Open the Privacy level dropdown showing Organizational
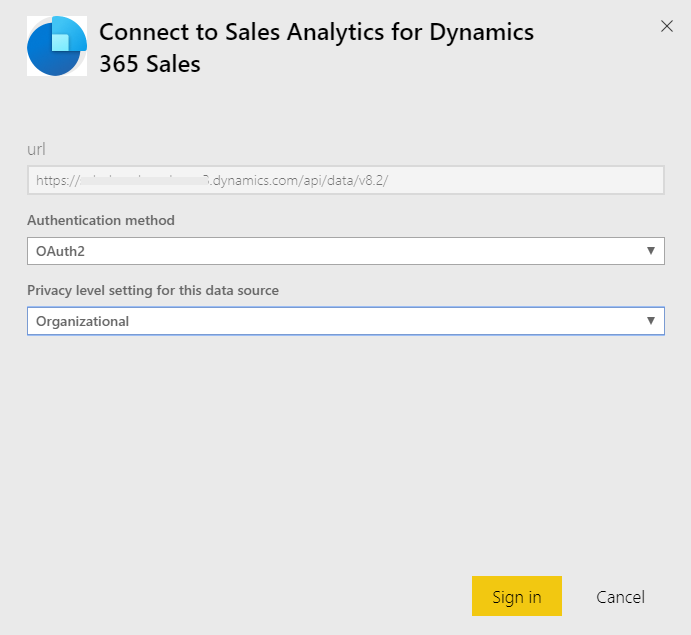 coord(346,321)
